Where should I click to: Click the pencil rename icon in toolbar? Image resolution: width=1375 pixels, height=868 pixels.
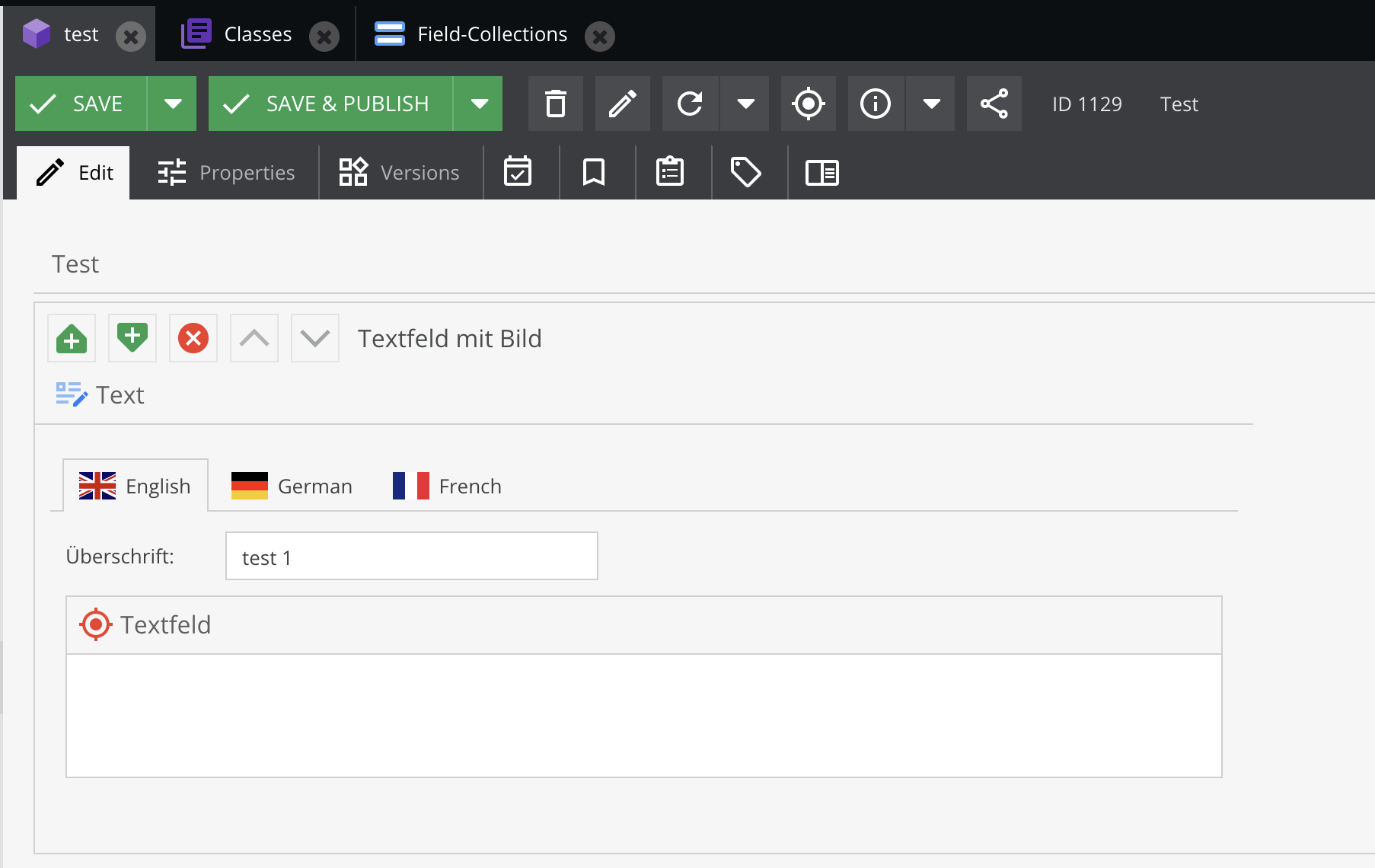(623, 104)
